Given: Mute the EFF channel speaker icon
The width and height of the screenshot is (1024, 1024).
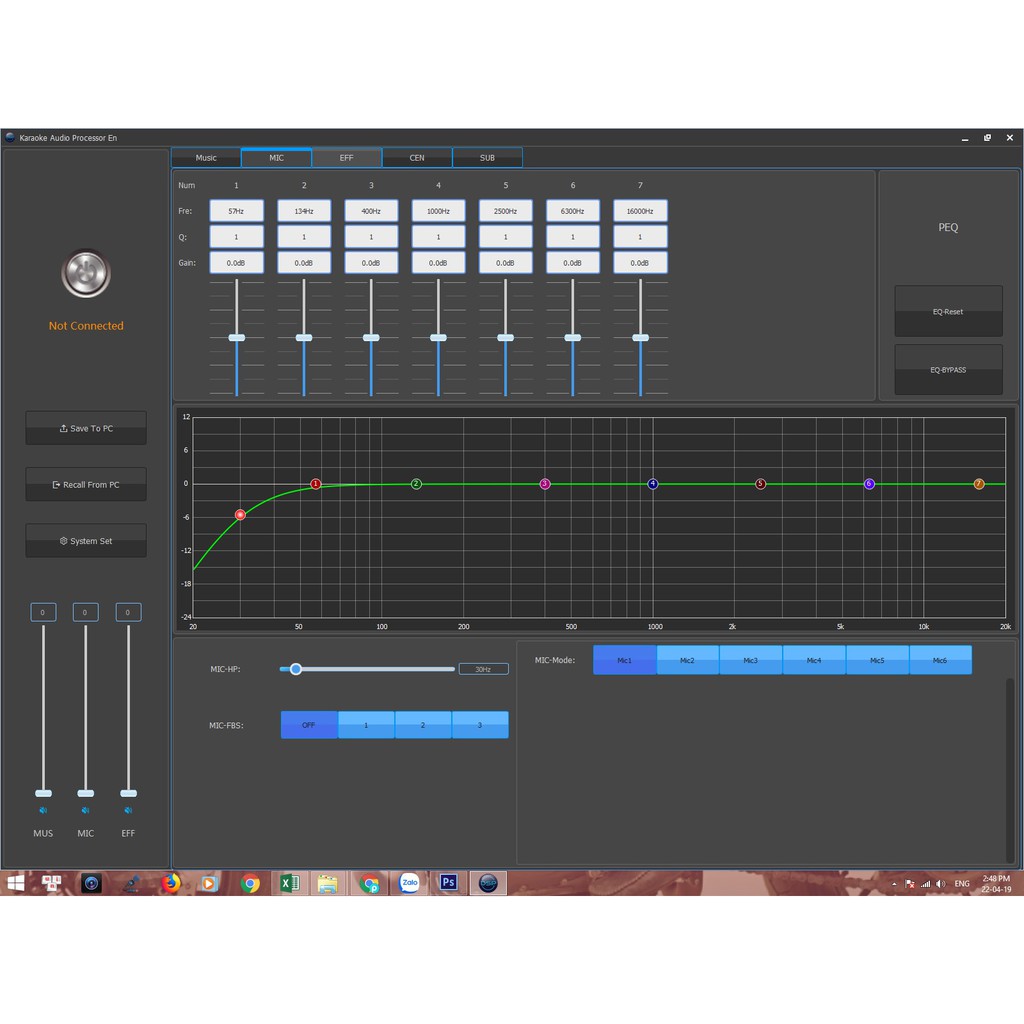Looking at the screenshot, I should pos(128,811).
